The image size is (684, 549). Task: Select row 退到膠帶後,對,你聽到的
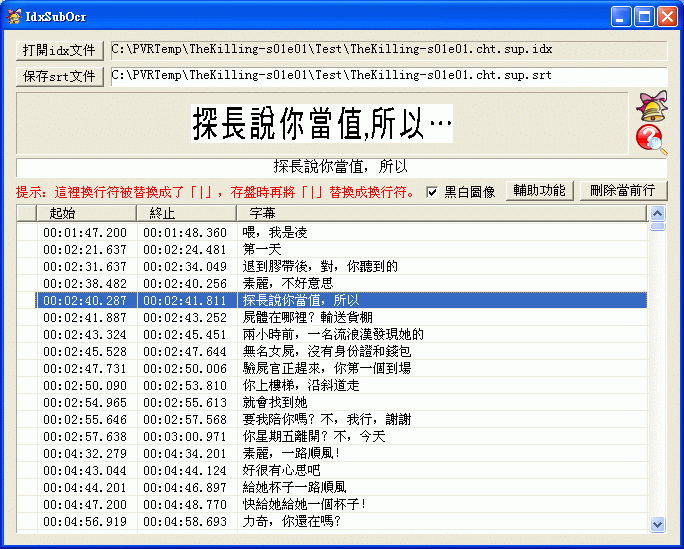pos(332,266)
